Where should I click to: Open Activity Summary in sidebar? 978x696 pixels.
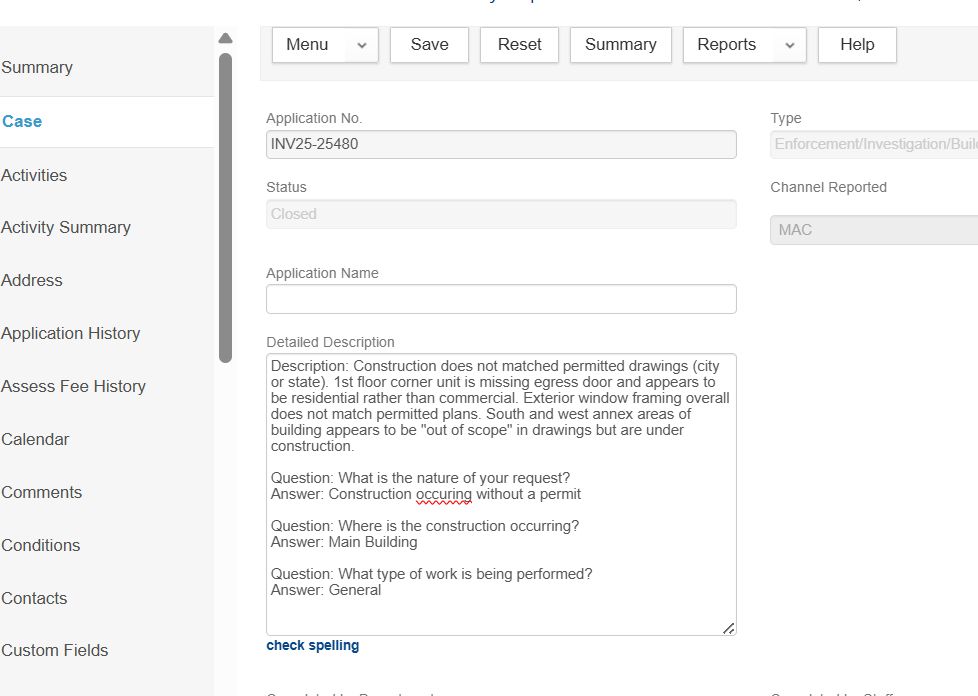[x=66, y=228]
